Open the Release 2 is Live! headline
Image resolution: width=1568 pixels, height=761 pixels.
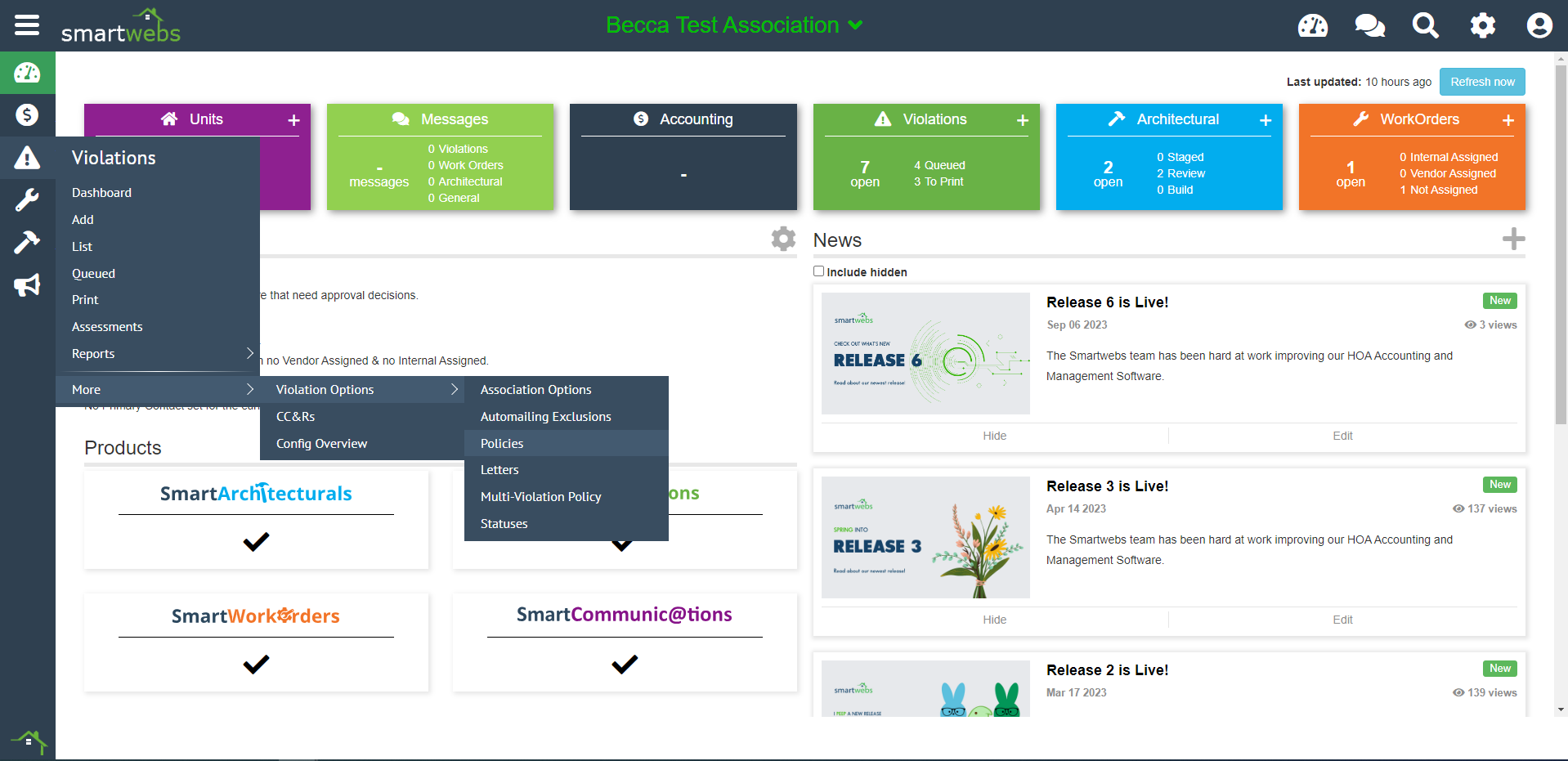[x=1107, y=670]
